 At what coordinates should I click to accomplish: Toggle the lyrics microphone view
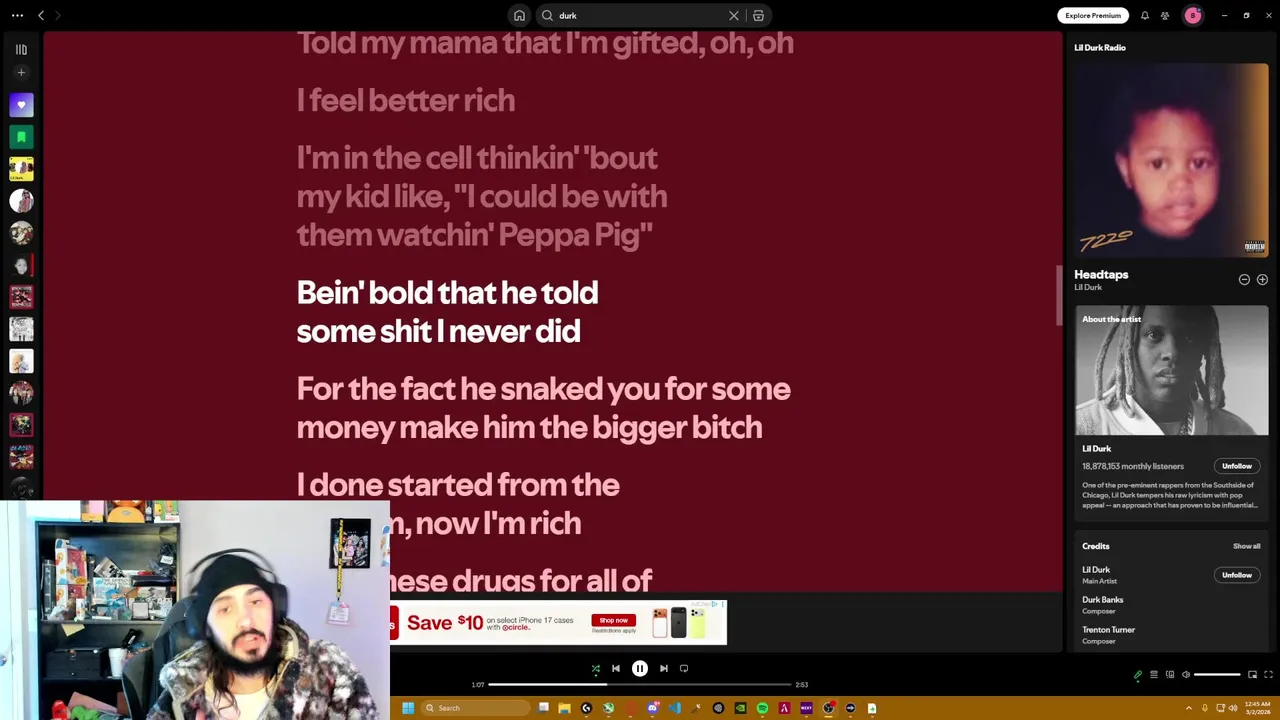(x=1137, y=675)
